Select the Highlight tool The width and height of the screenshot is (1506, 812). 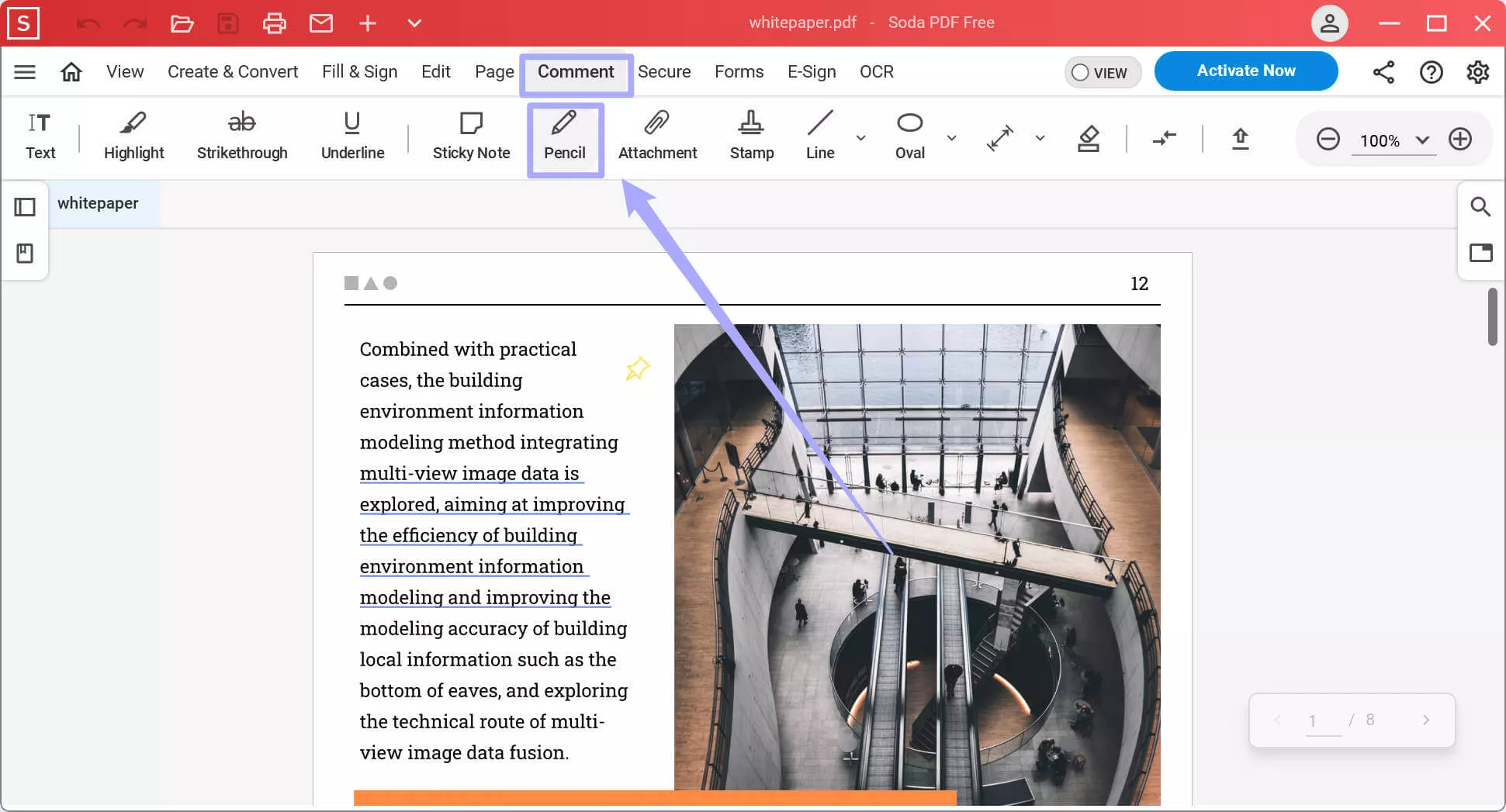133,136
